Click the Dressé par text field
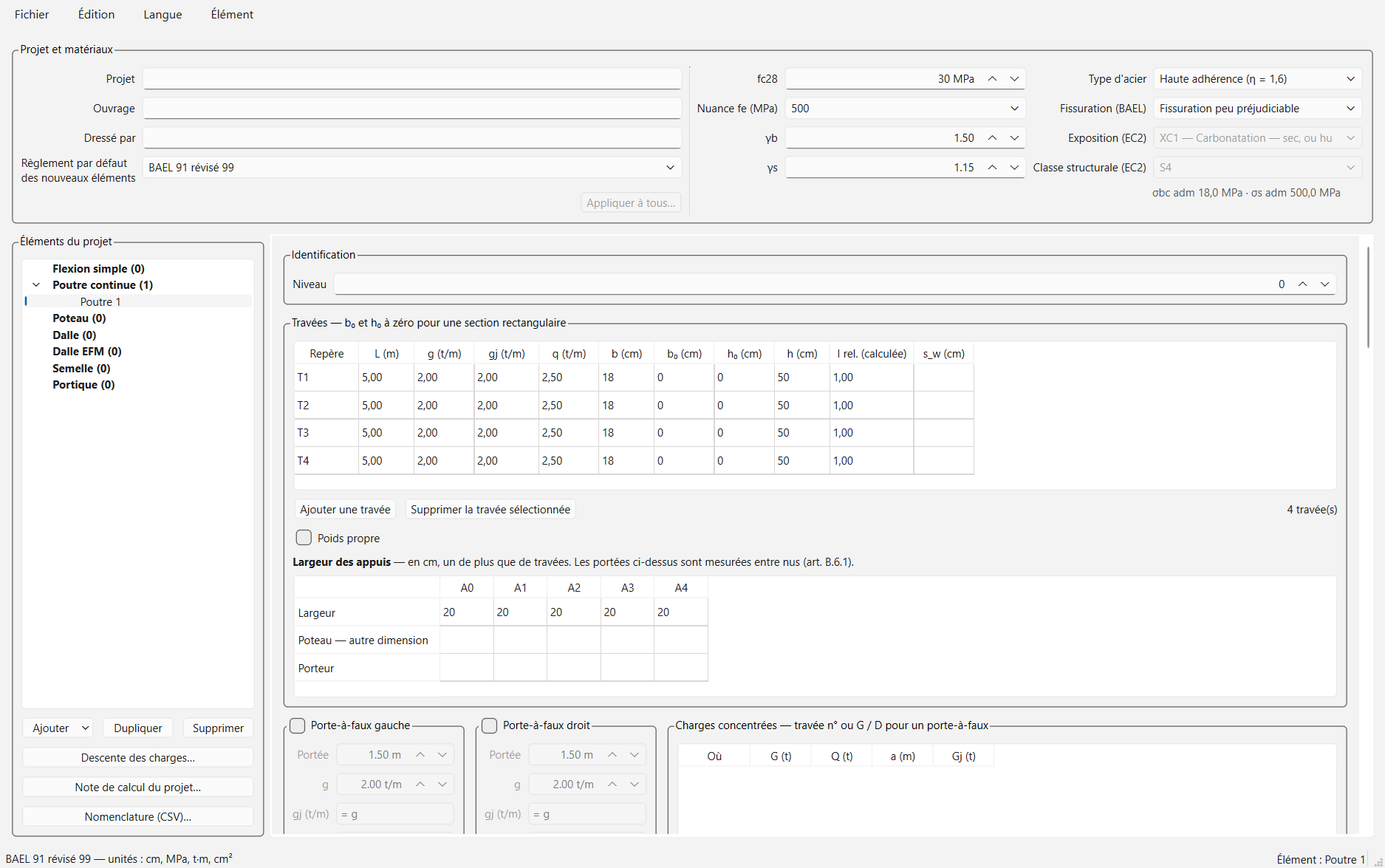 [x=412, y=138]
